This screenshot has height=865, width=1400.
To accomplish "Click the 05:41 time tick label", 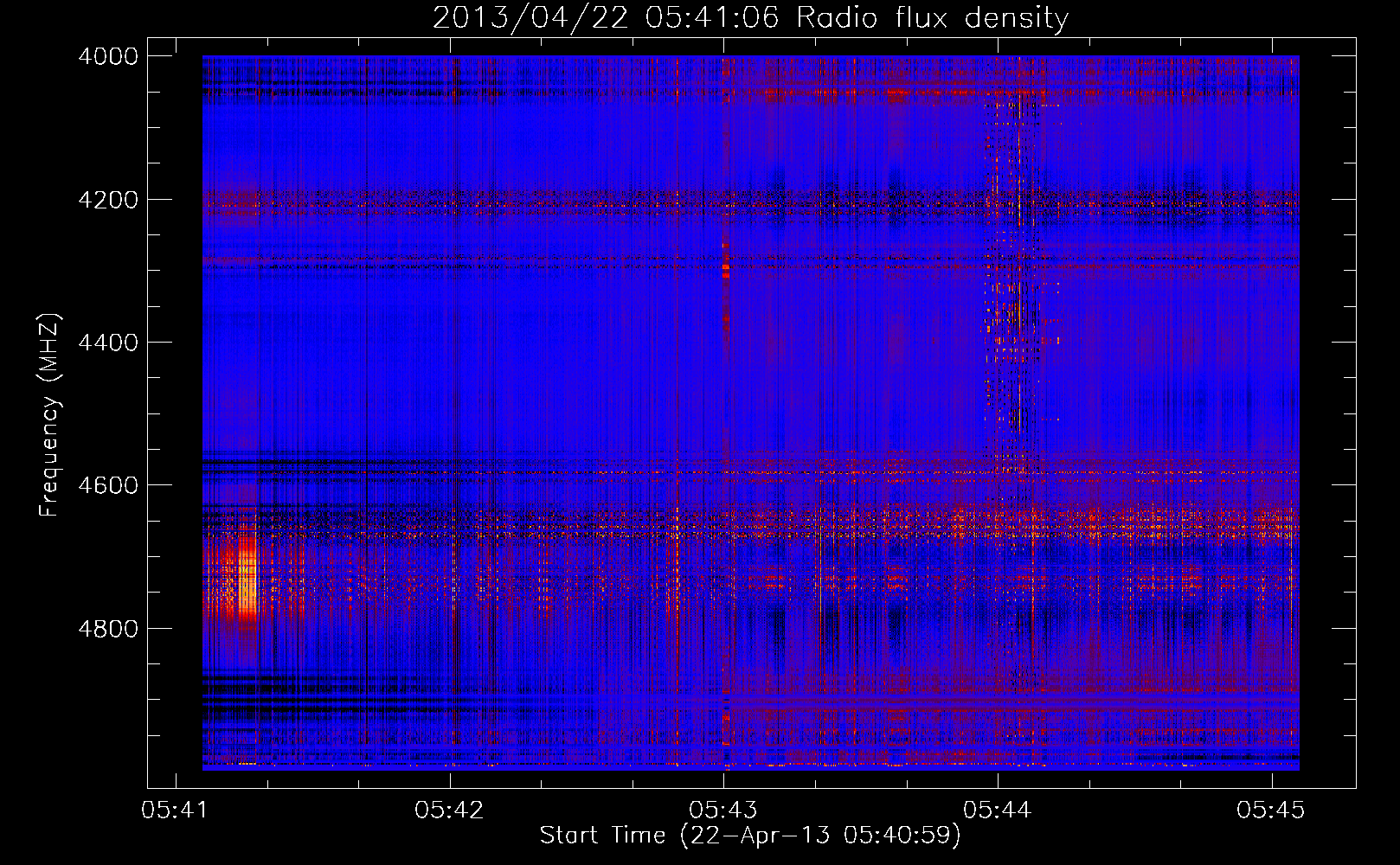I will (x=176, y=810).
